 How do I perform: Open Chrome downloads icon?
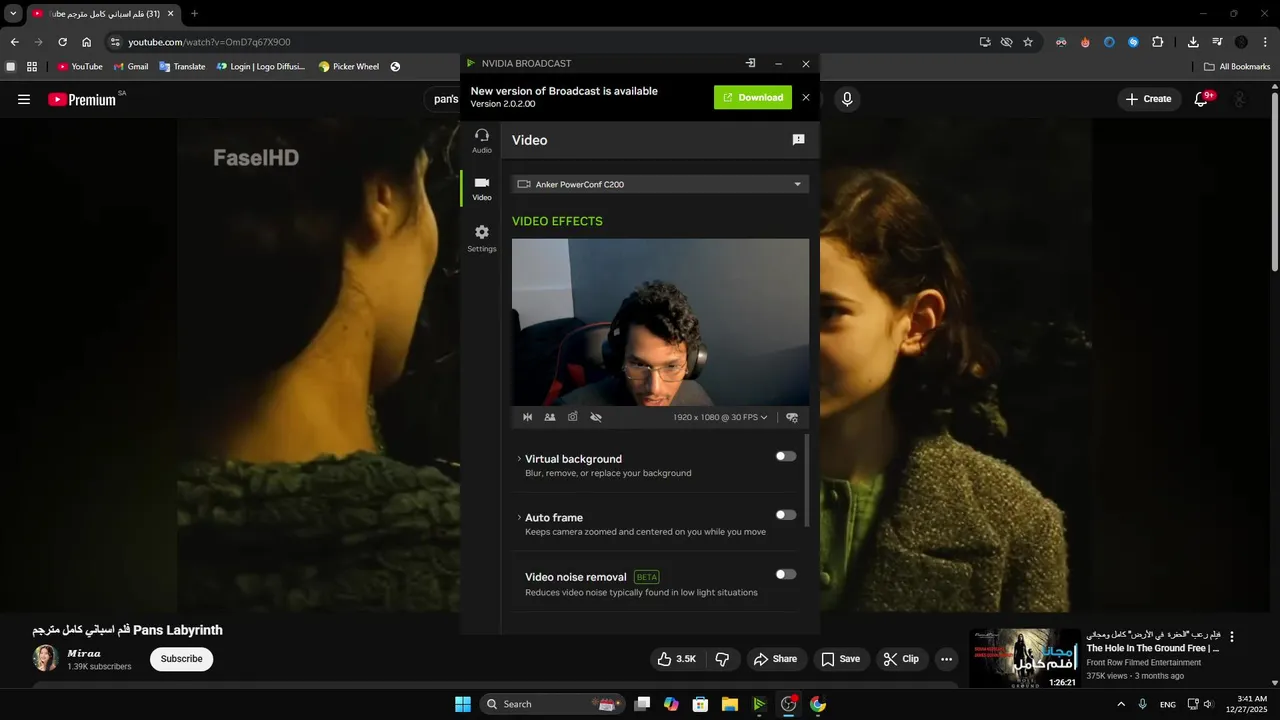1193,42
